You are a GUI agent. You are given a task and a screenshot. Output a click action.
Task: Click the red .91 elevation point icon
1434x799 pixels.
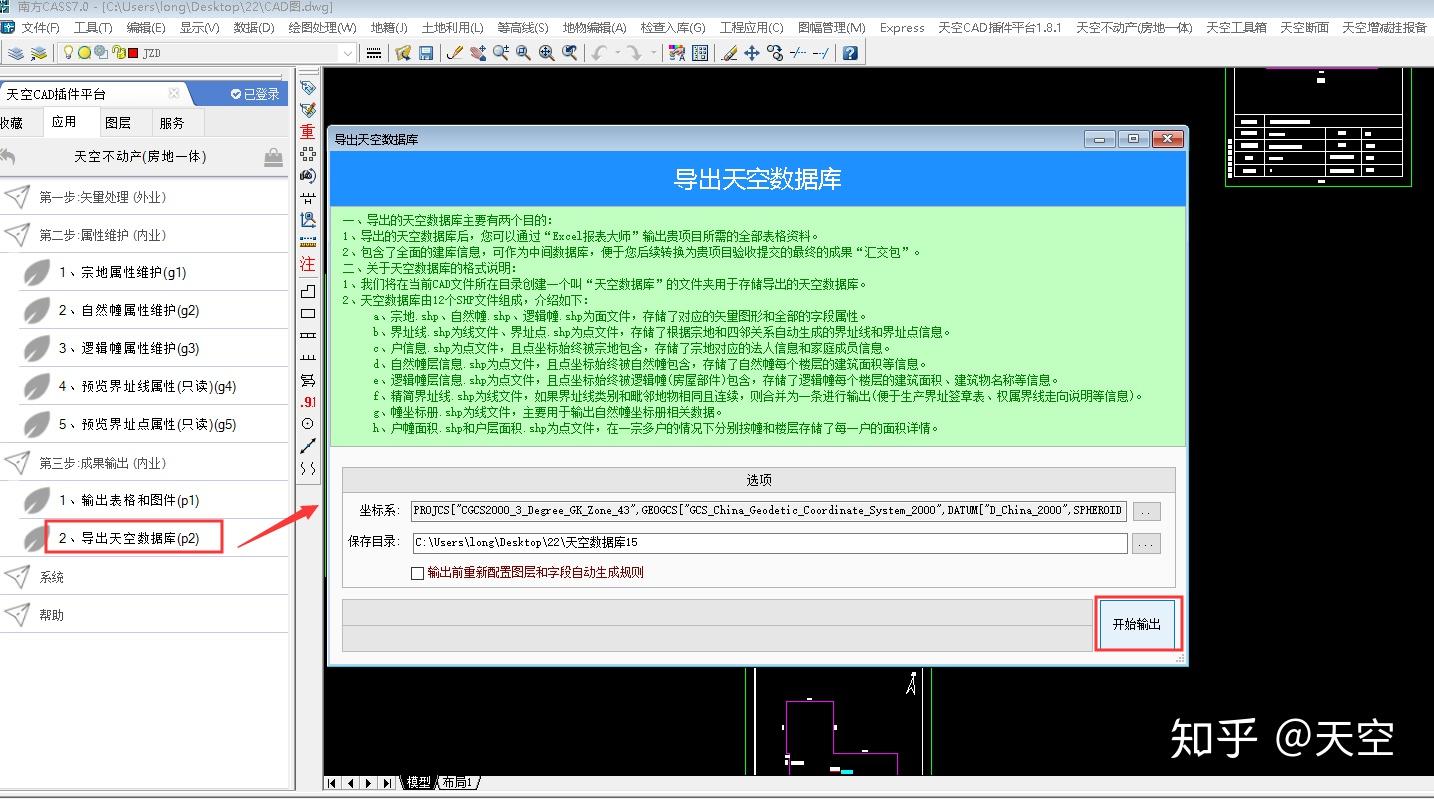[x=308, y=402]
